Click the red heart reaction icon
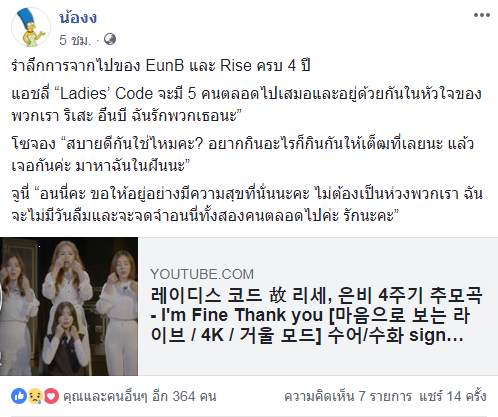This screenshot has height=417, width=498. pos(51,396)
